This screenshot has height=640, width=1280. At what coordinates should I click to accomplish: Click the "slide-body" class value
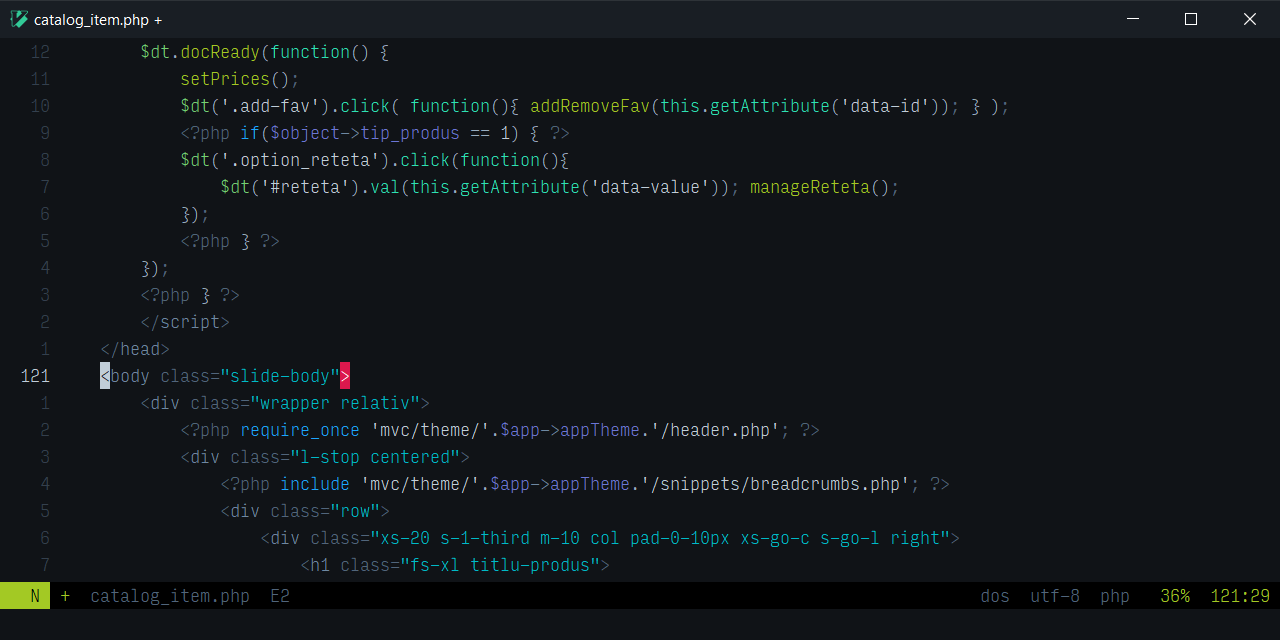[280, 376]
